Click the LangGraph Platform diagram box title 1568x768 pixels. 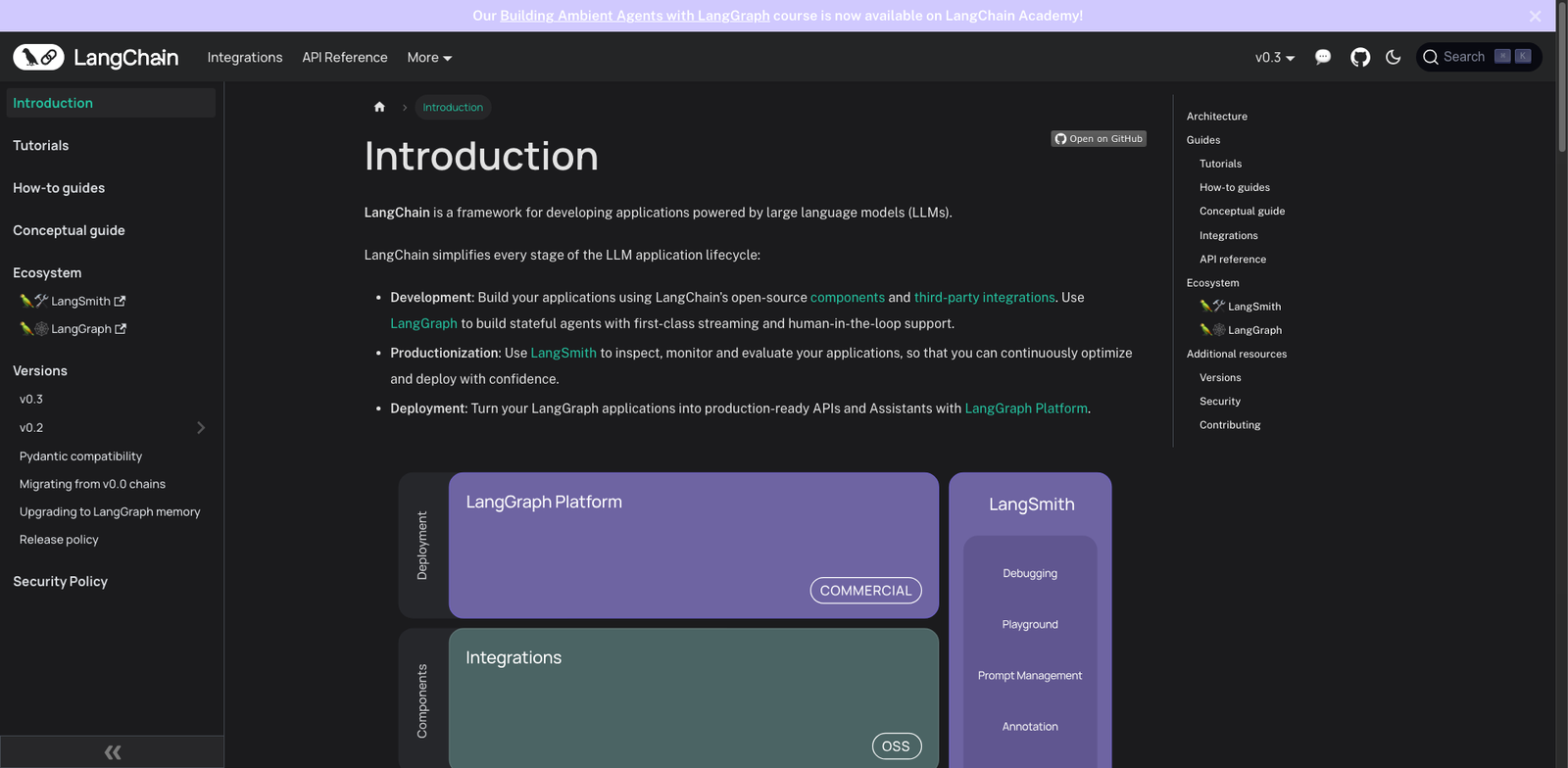[x=544, y=502]
